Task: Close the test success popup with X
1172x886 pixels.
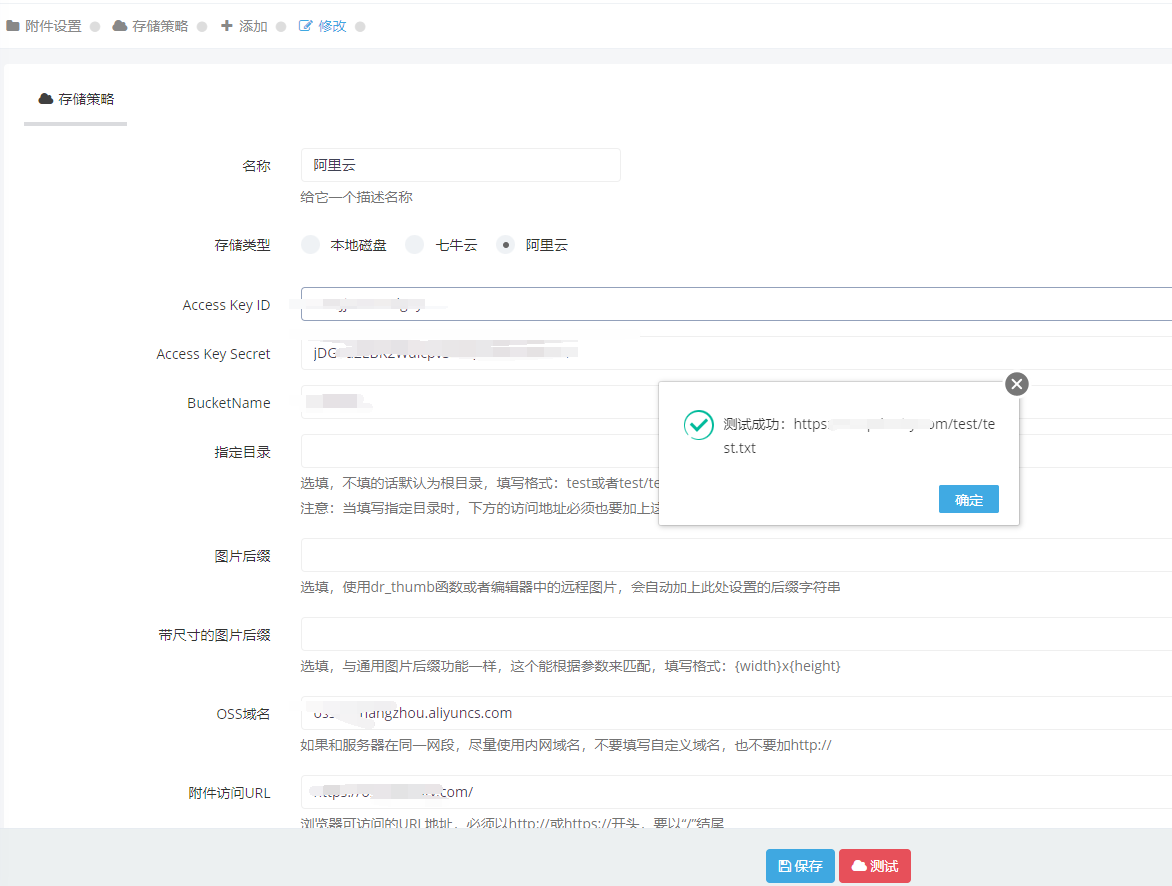Action: tap(1017, 384)
